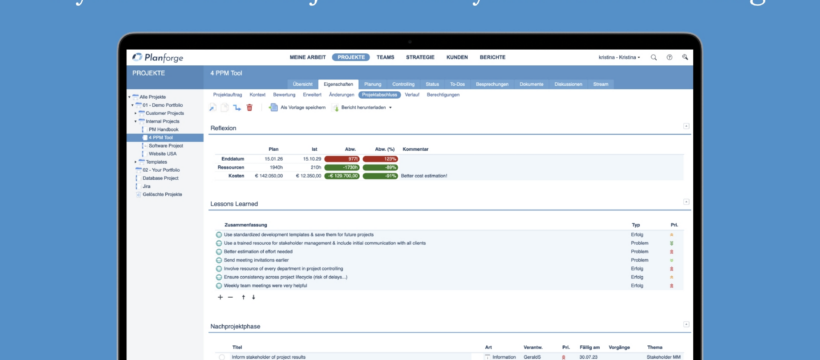Open STRATEGIE in main navigation
The height and width of the screenshot is (360, 820).
(420, 58)
